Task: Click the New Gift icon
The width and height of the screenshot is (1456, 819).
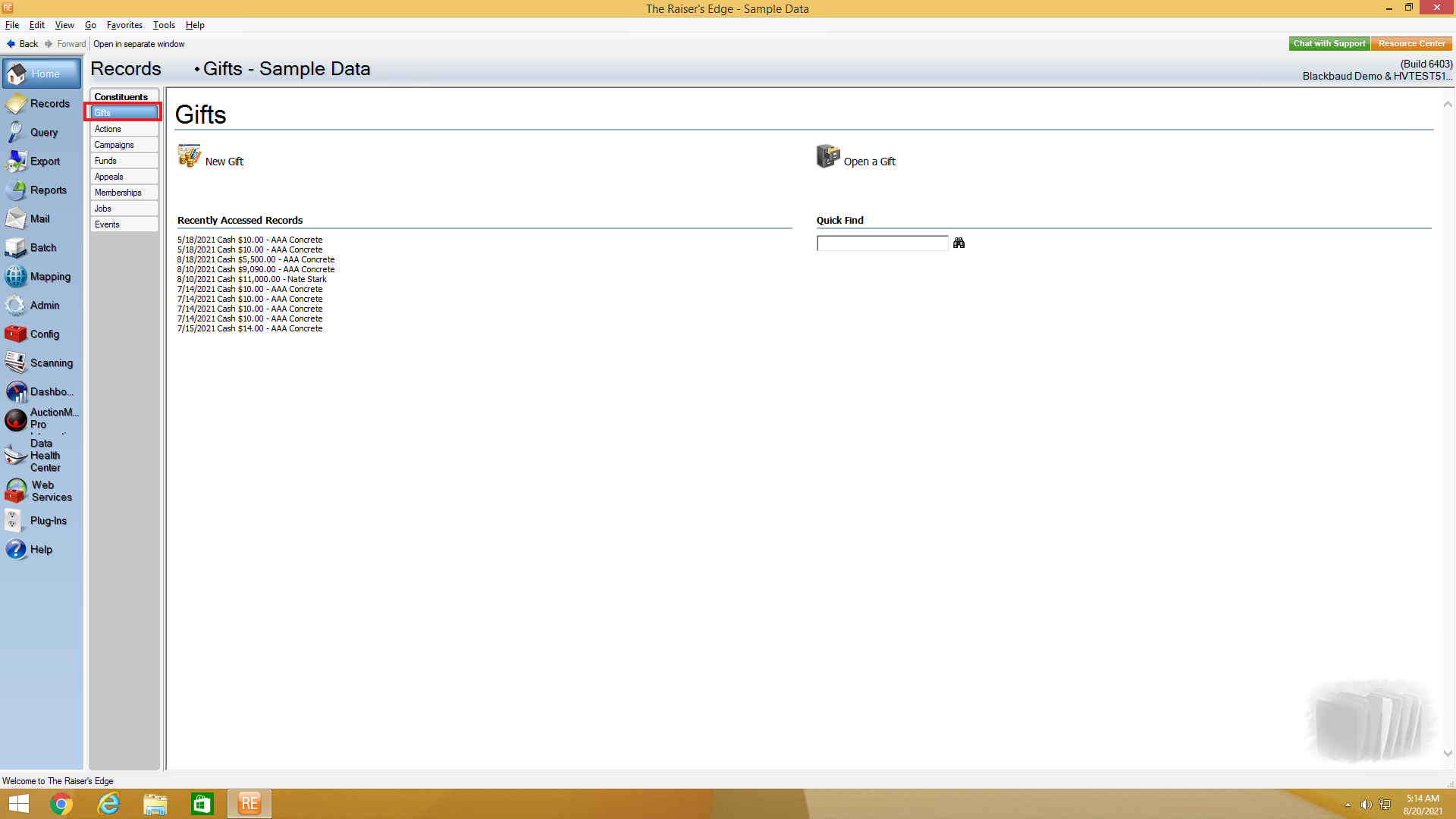Action: point(189,156)
